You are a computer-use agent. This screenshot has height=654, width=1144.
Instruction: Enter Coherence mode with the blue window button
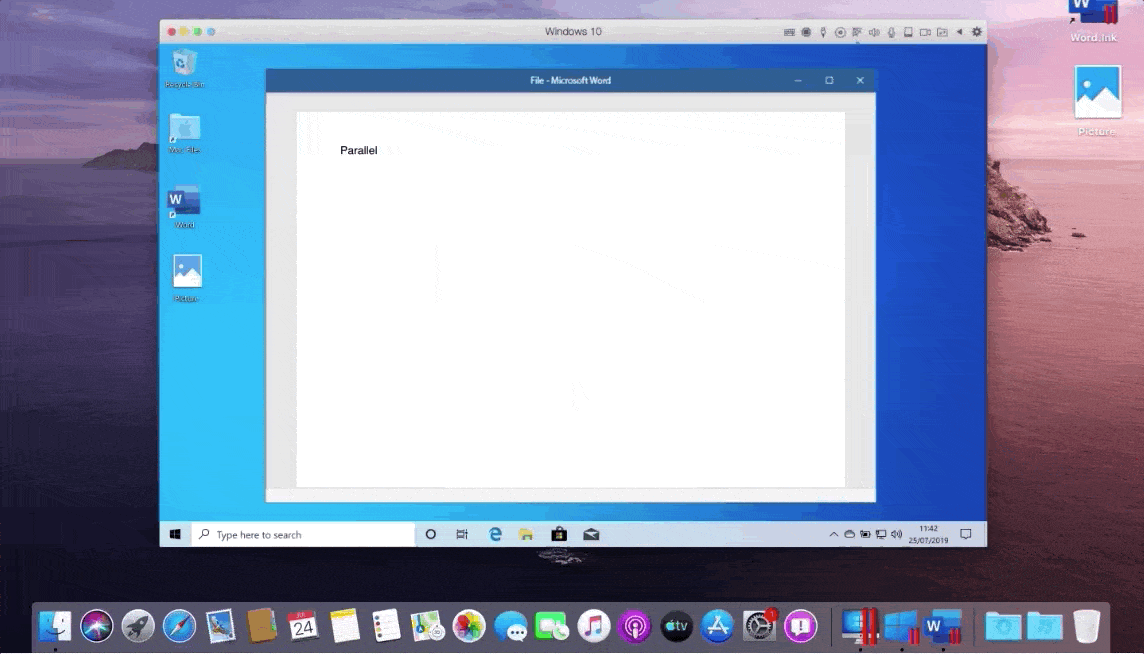(211, 31)
